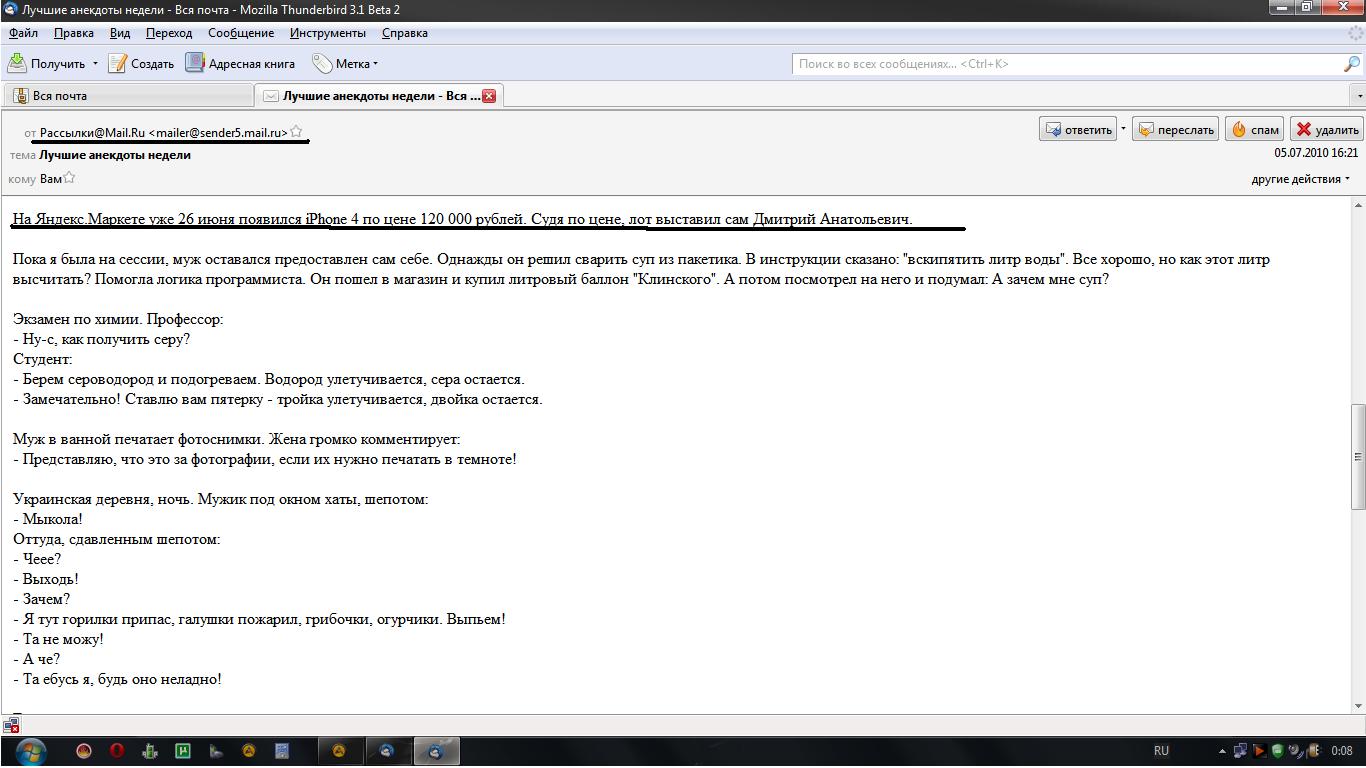Click the RU language indicator
This screenshot has width=1366, height=768.
point(1161,750)
